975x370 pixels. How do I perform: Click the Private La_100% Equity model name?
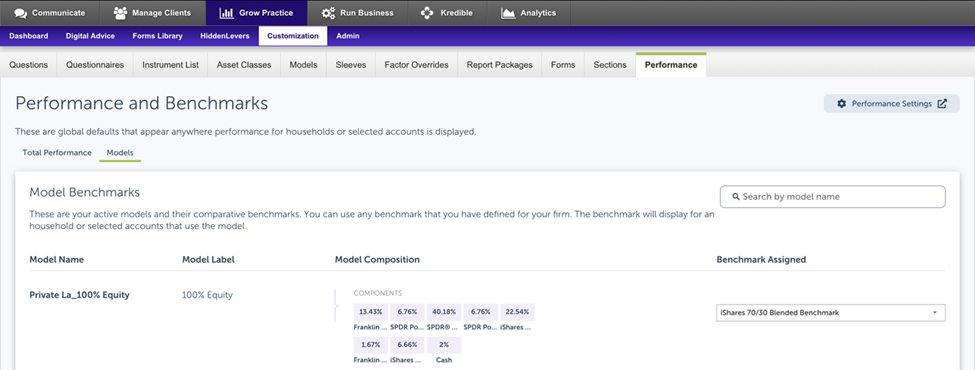tap(80, 295)
